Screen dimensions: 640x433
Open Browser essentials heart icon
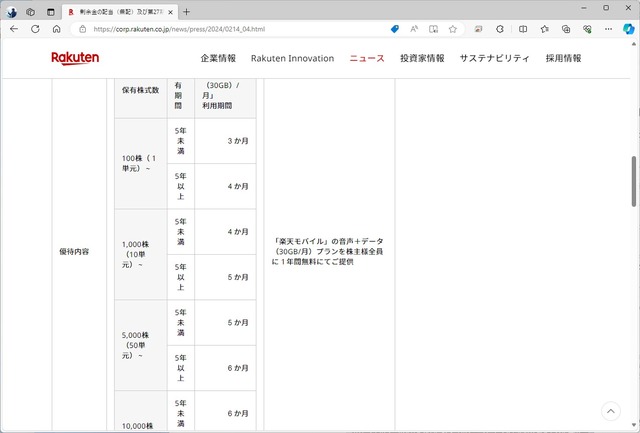click(587, 29)
